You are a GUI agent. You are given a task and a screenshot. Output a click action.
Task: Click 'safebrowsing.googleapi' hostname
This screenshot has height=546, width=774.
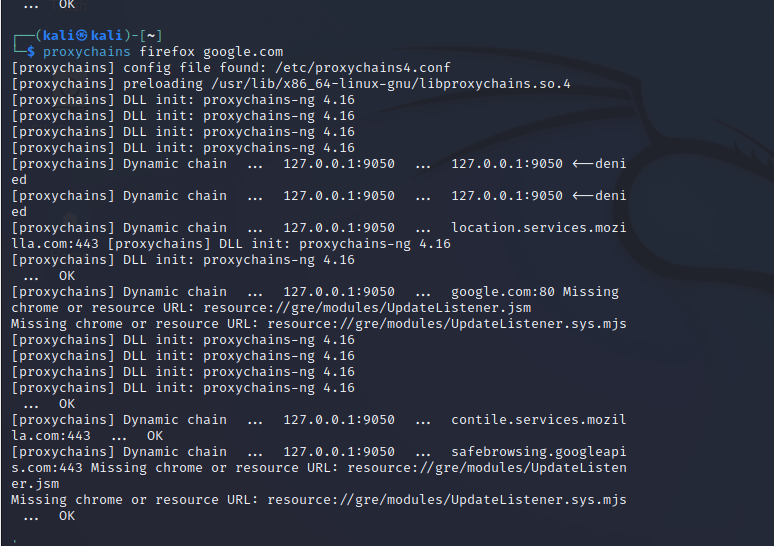(539, 452)
